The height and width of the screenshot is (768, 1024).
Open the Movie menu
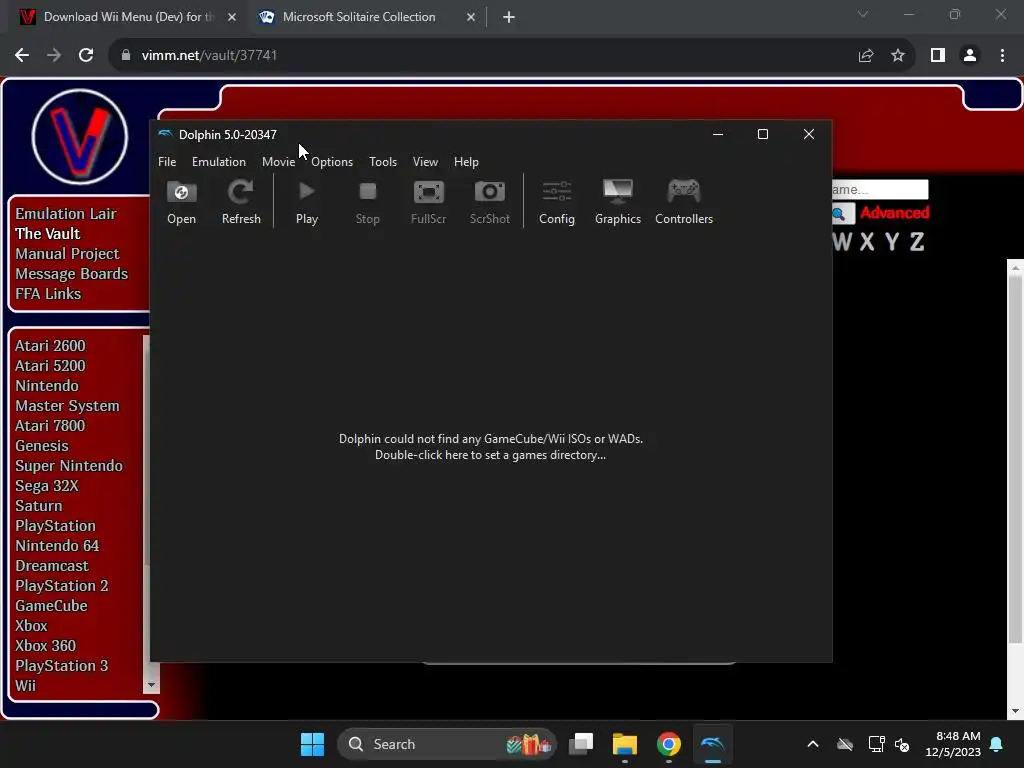coord(278,162)
